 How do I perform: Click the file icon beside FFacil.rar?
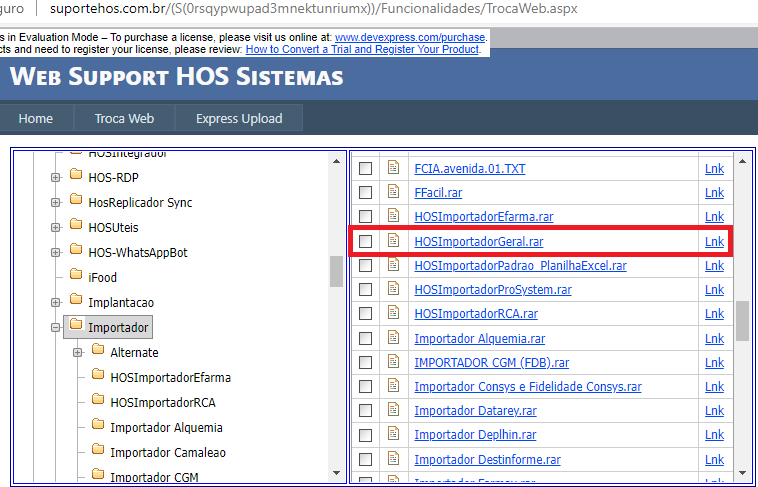point(394,192)
